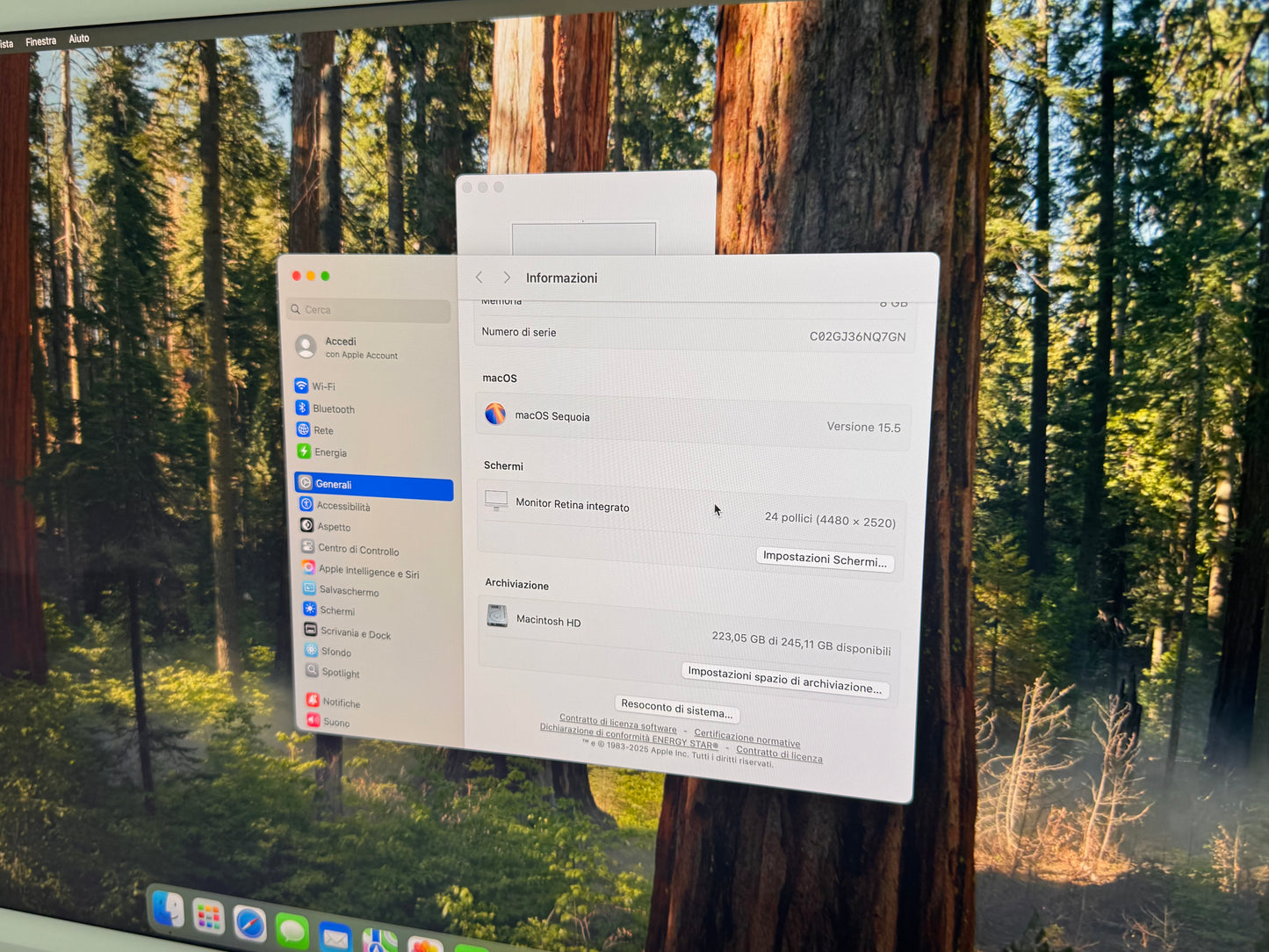Viewport: 1269px width, 952px height.
Task: Click the Macintosh HD drive icon
Action: pyautogui.click(x=497, y=617)
